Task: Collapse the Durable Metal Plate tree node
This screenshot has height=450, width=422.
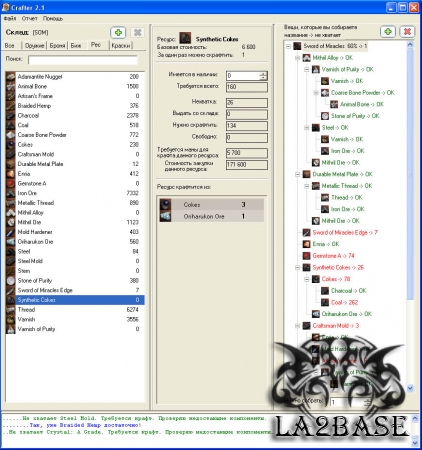Action: pyautogui.click(x=298, y=174)
